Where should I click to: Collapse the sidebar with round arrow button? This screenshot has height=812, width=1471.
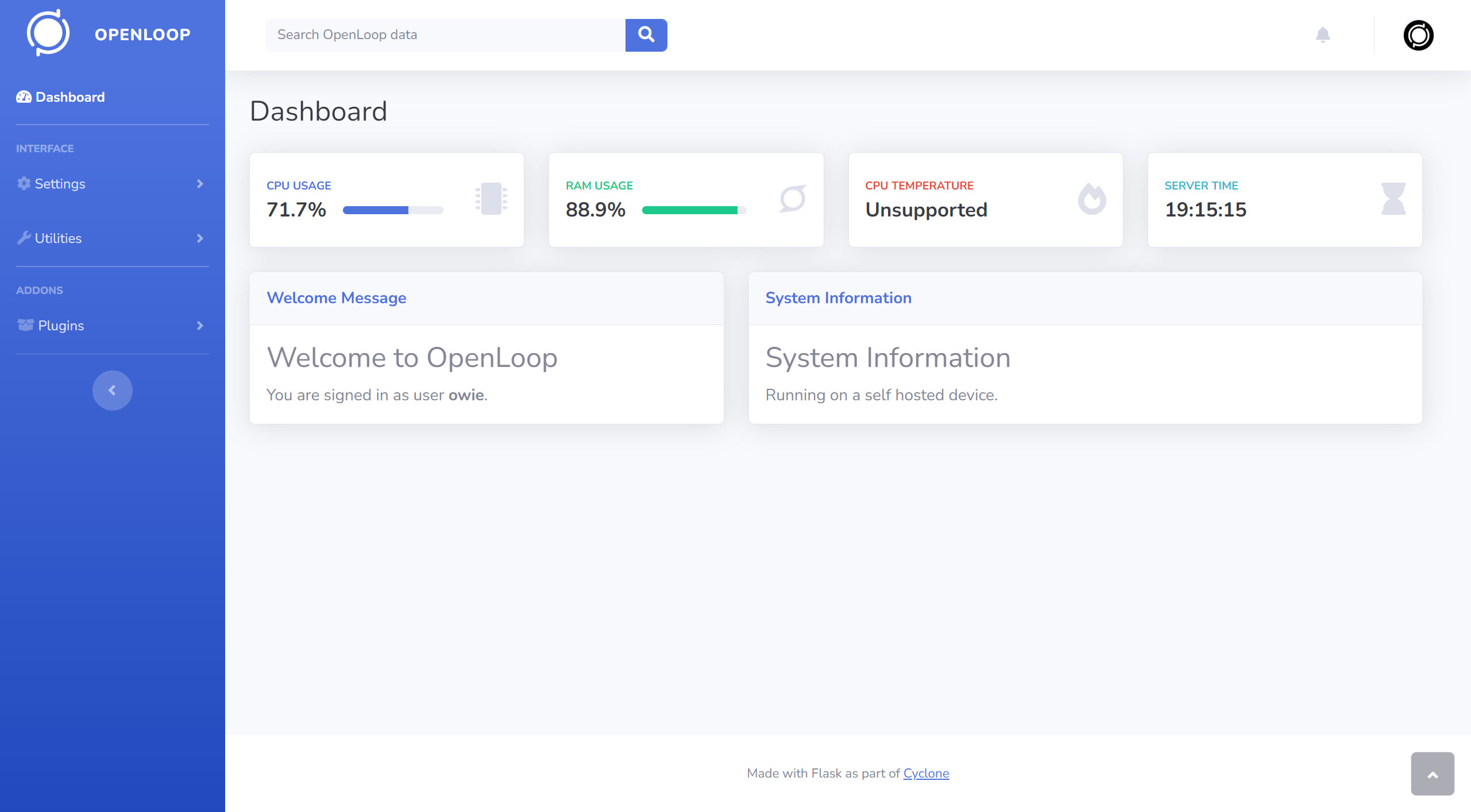(113, 390)
